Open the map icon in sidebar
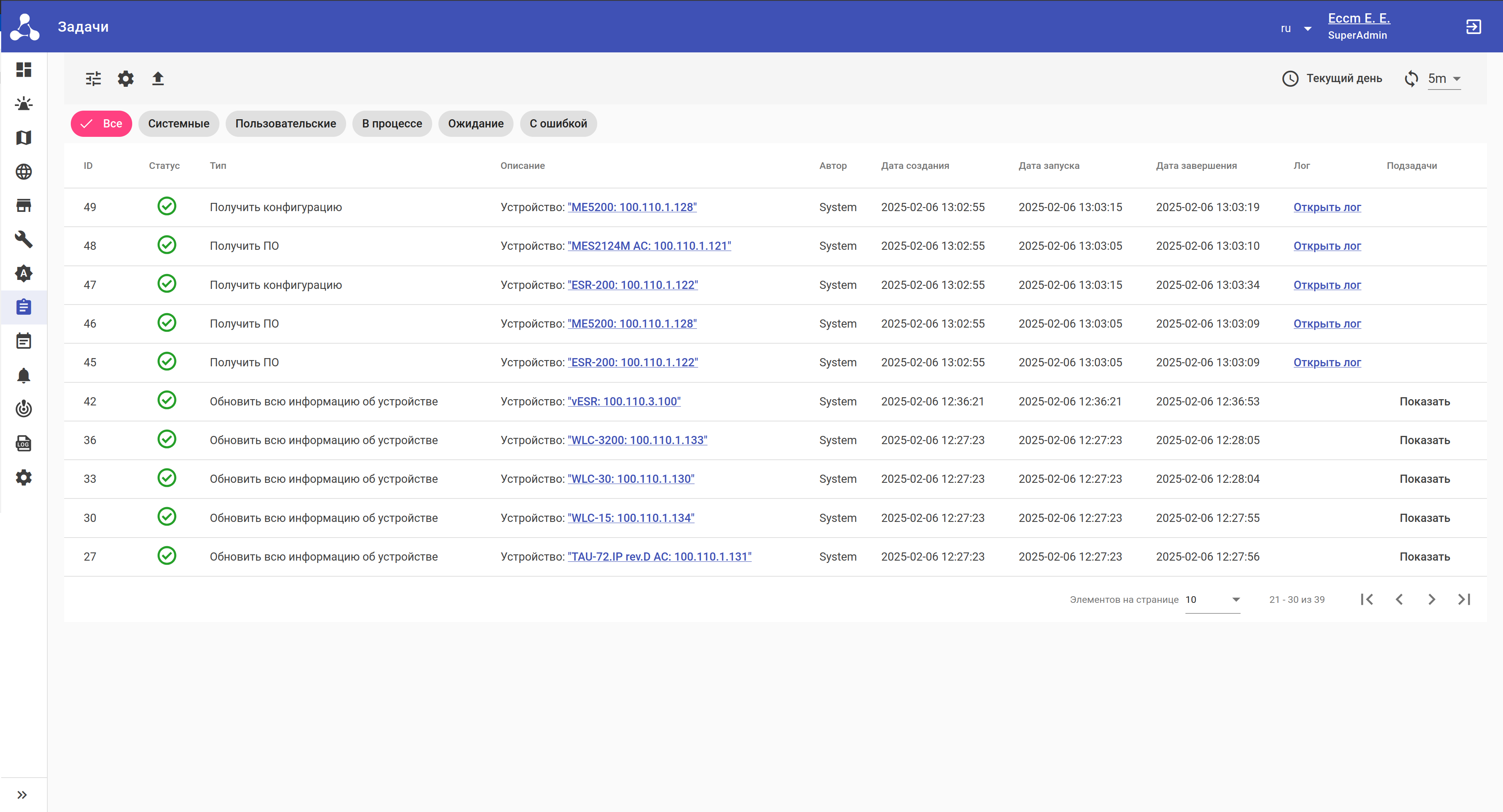 click(x=23, y=138)
